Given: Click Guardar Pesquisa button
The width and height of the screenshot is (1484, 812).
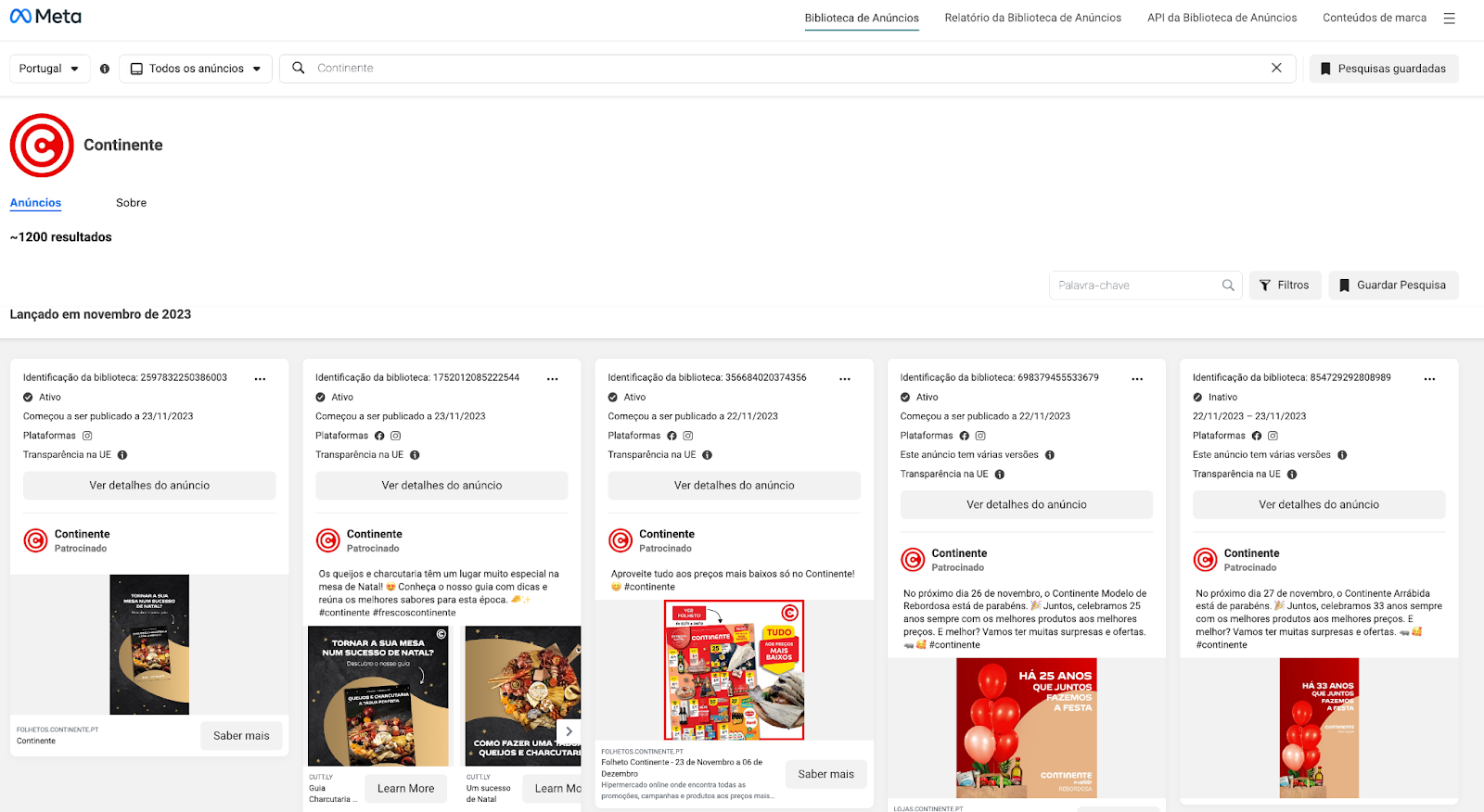Looking at the screenshot, I should pyautogui.click(x=1393, y=285).
